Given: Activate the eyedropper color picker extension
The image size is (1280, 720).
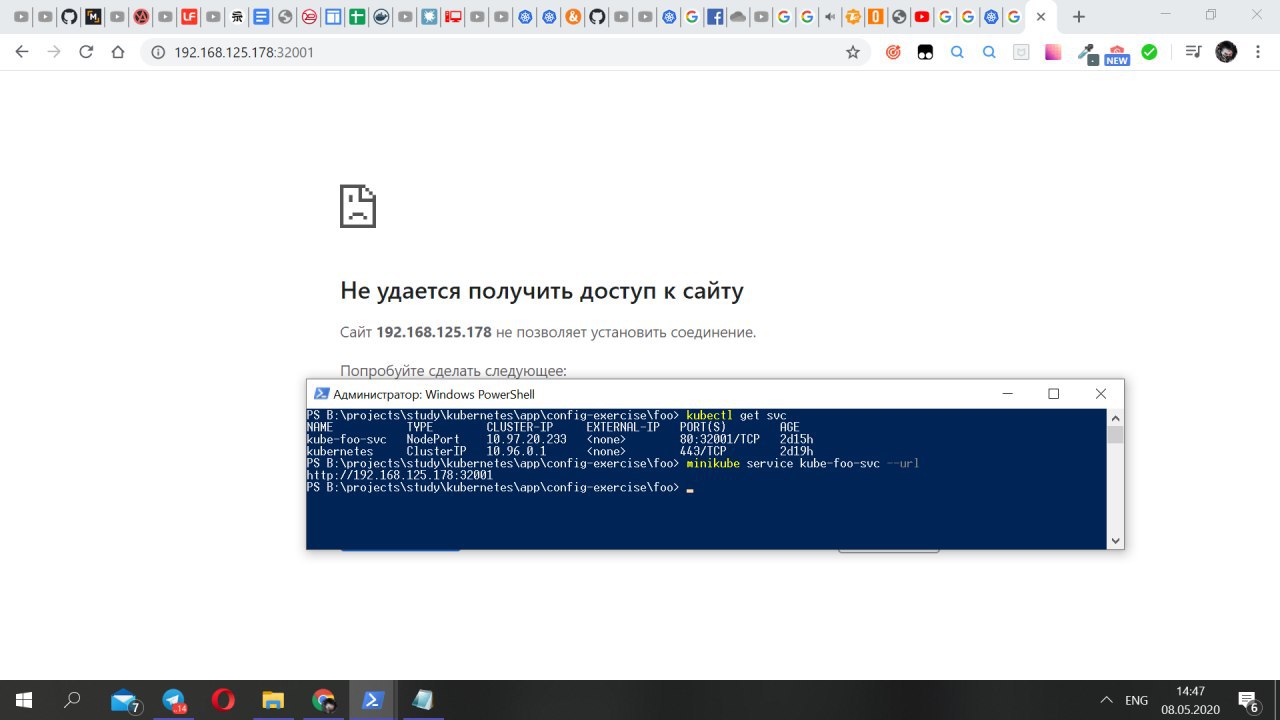Looking at the screenshot, I should pyautogui.click(x=1086, y=52).
